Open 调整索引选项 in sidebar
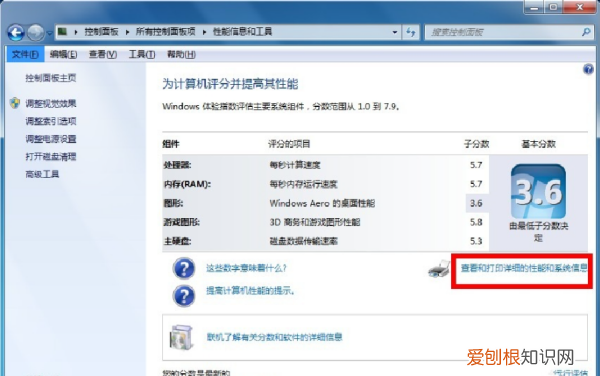 click(51, 121)
